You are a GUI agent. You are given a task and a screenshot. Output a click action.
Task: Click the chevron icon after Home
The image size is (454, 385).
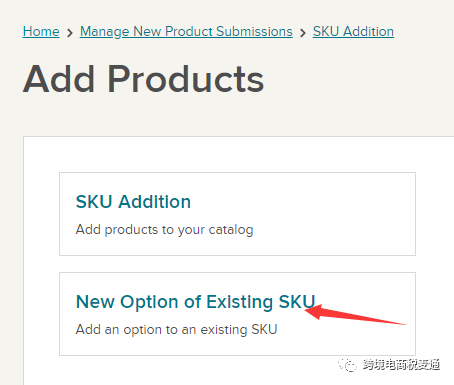point(70,33)
